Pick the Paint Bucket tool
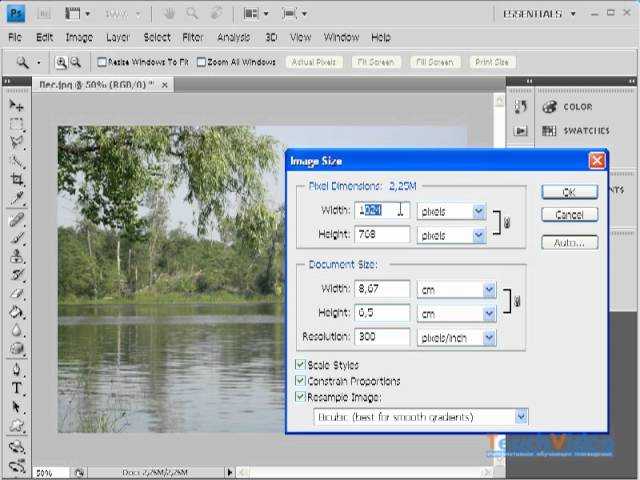Screen dimensions: 640x480 17,312
